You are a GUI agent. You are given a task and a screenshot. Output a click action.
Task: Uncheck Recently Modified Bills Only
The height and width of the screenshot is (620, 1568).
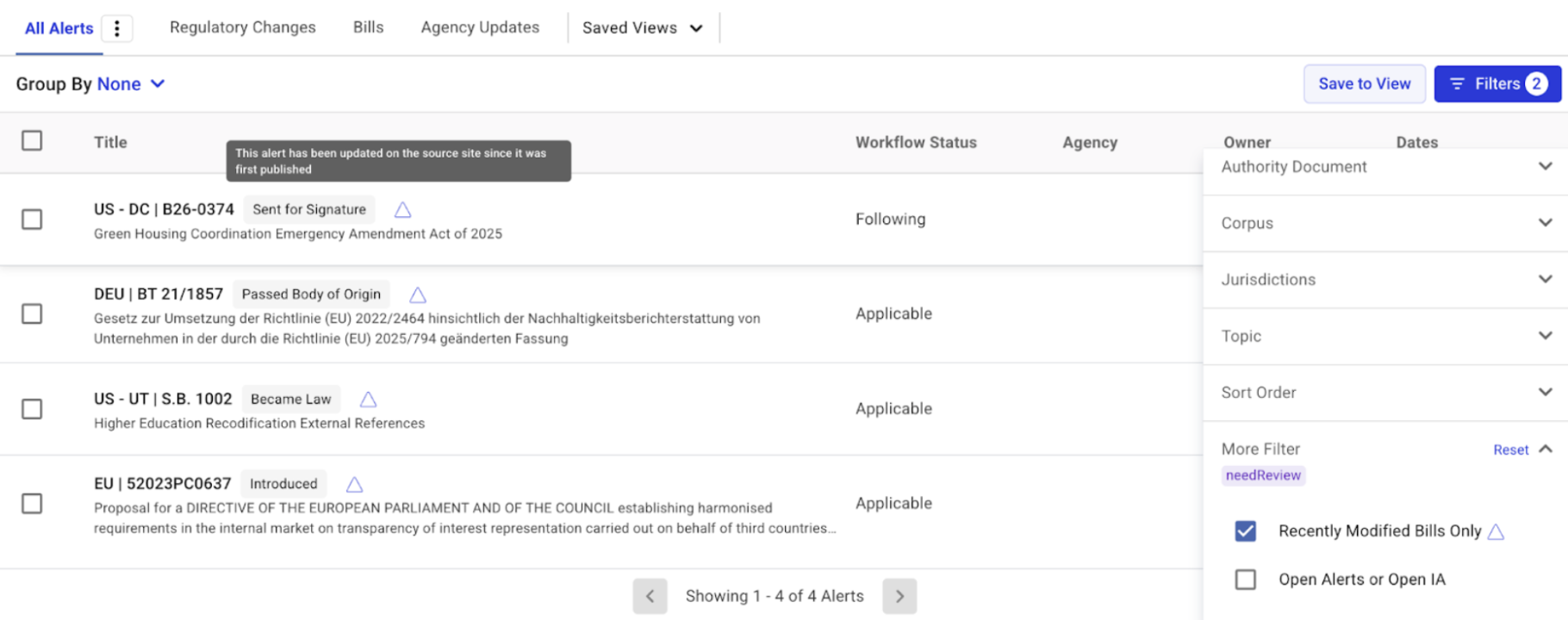[1245, 531]
